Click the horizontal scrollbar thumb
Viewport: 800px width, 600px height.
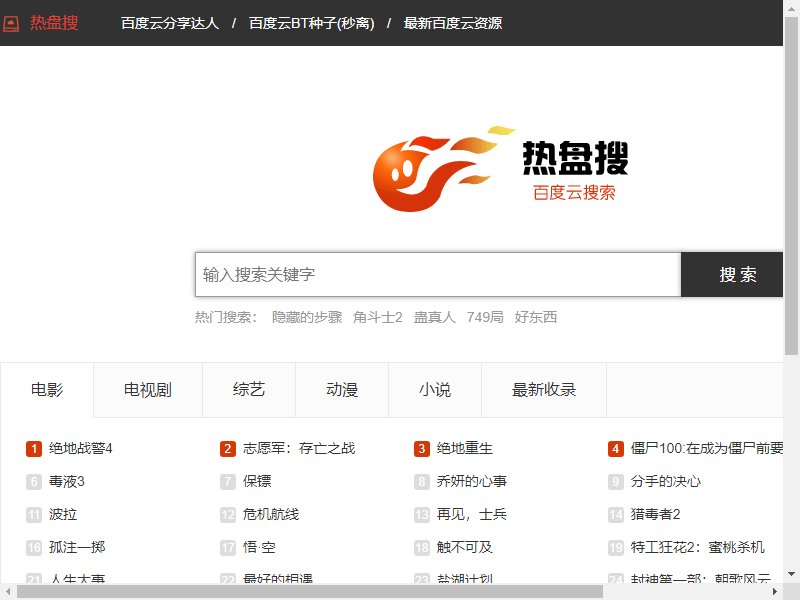coord(310,592)
